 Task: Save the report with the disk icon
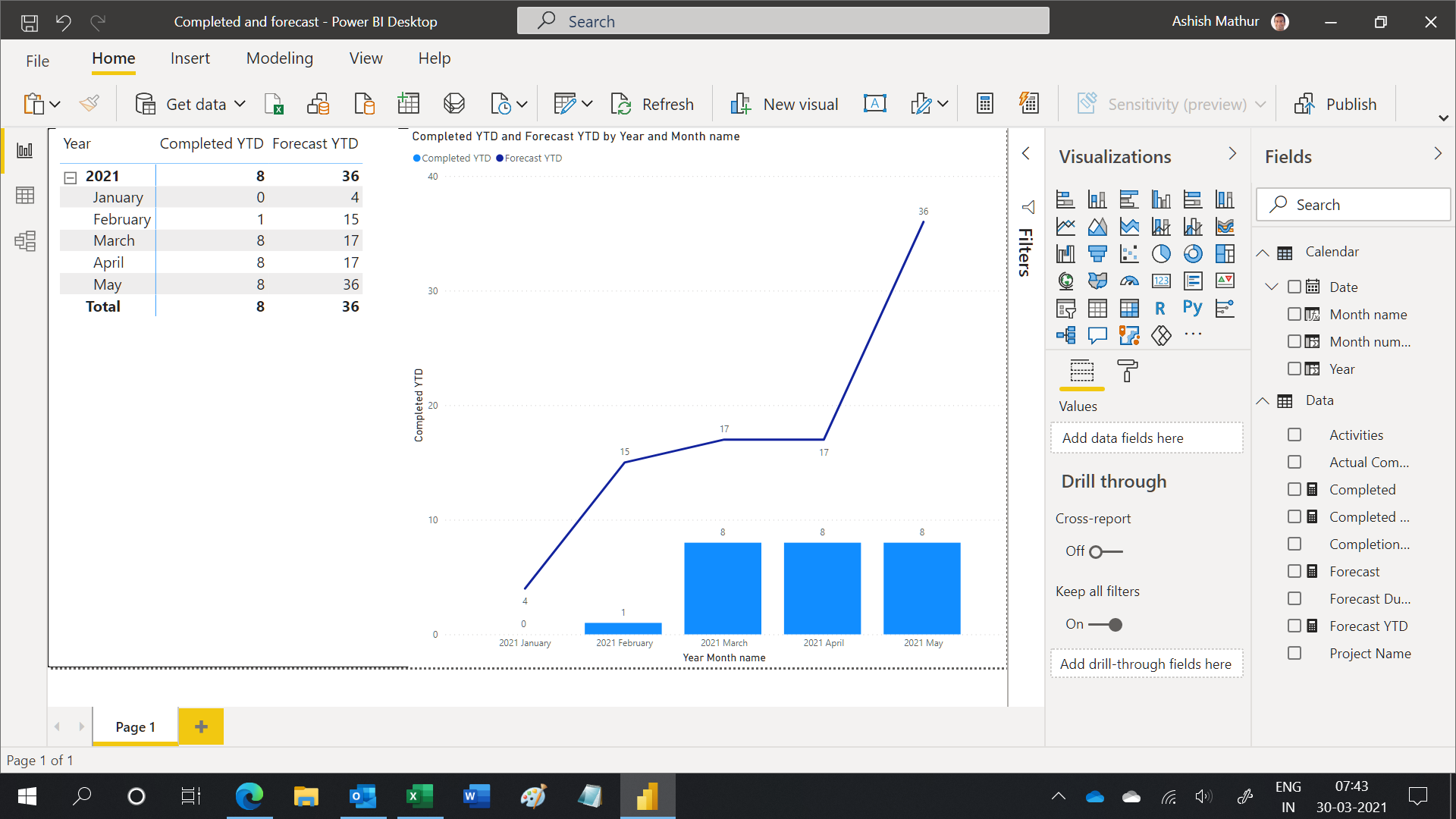pyautogui.click(x=29, y=23)
